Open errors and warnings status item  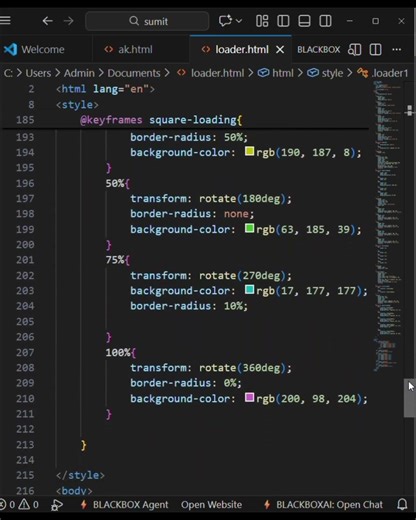(19, 505)
